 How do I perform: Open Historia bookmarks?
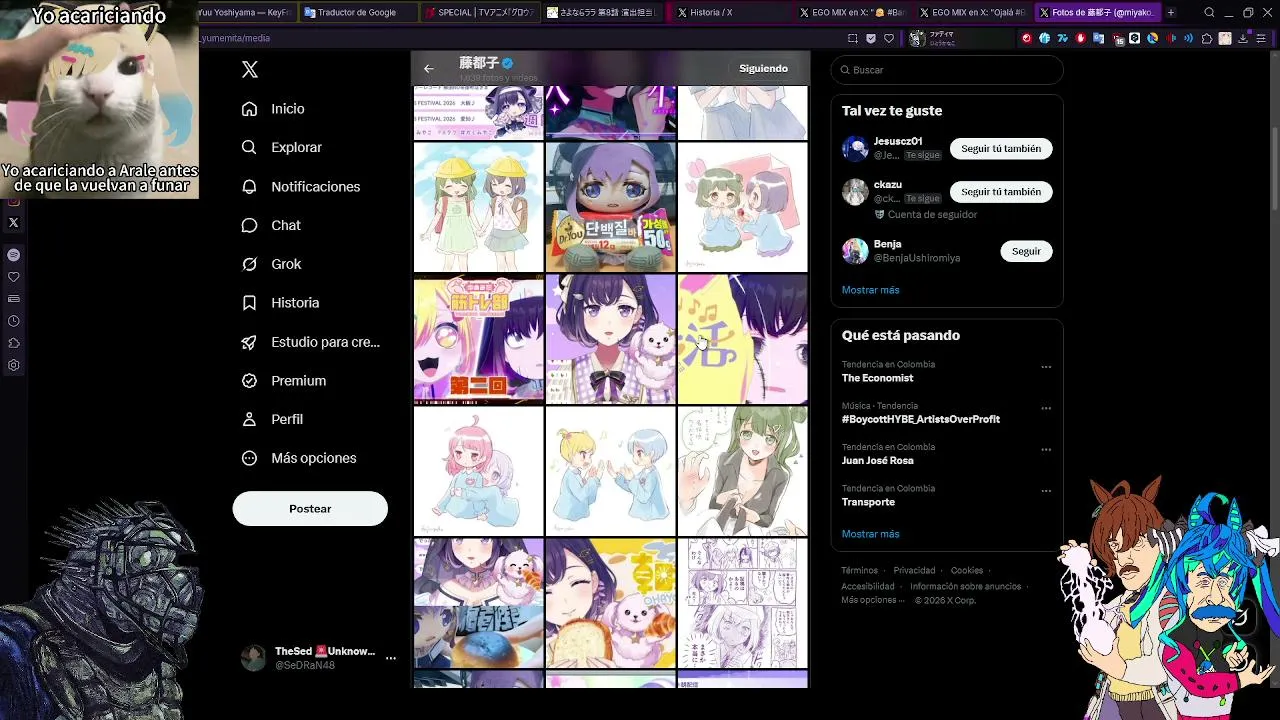[281, 303]
